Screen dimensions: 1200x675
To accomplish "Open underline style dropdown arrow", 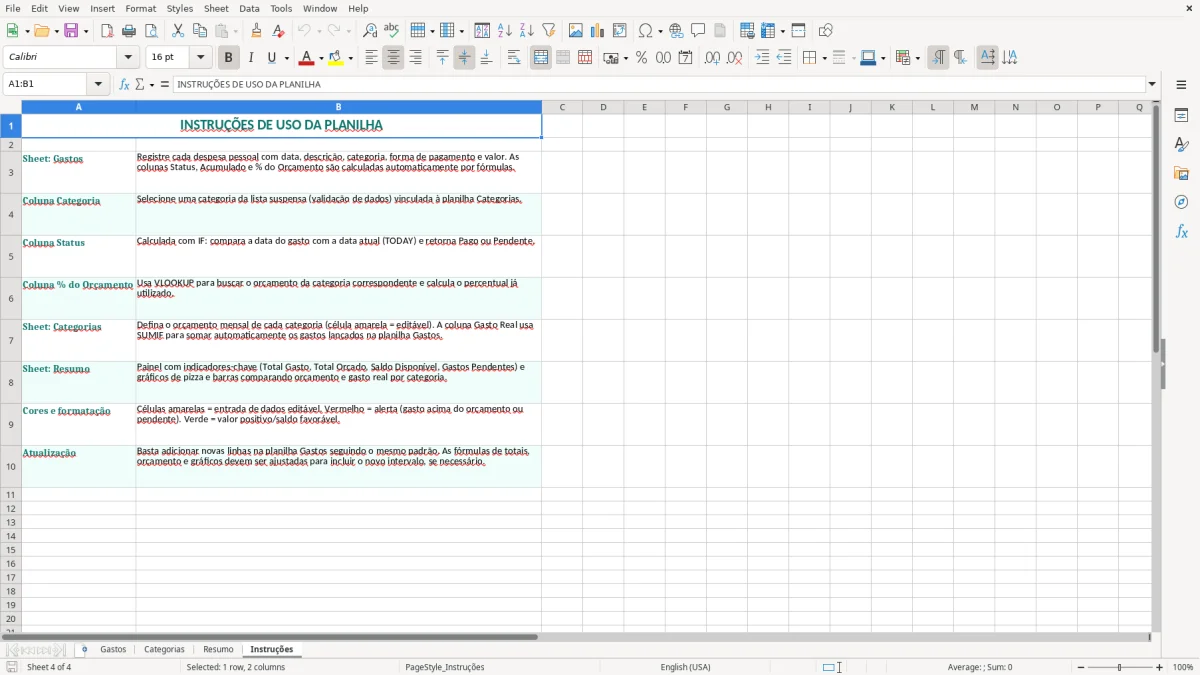I will pos(286,58).
